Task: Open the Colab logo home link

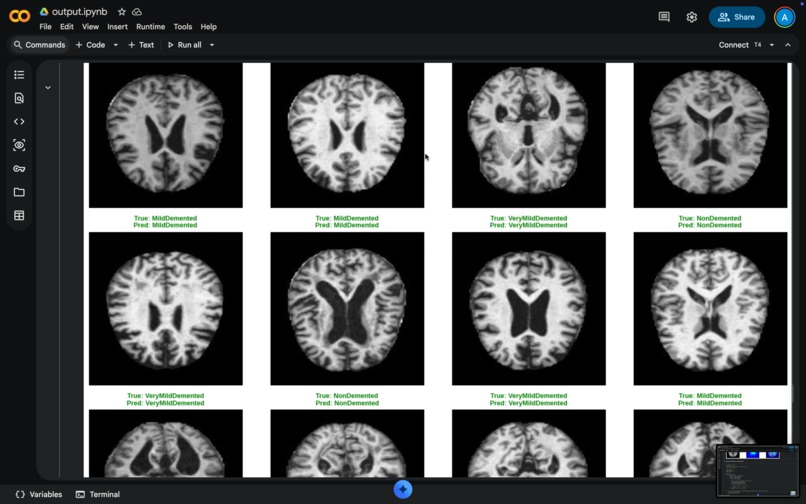Action: [20, 16]
